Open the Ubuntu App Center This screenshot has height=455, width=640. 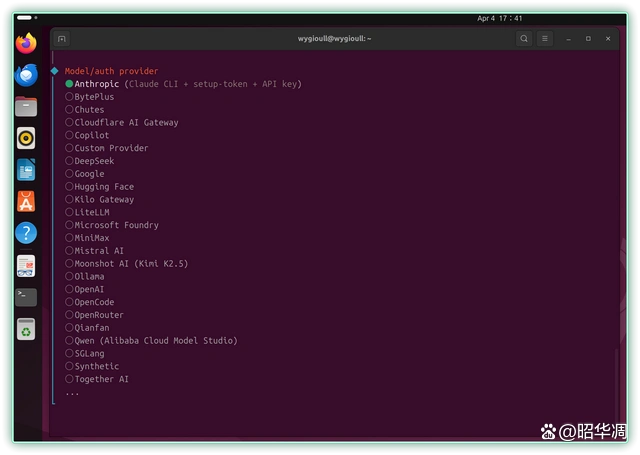pos(26,201)
